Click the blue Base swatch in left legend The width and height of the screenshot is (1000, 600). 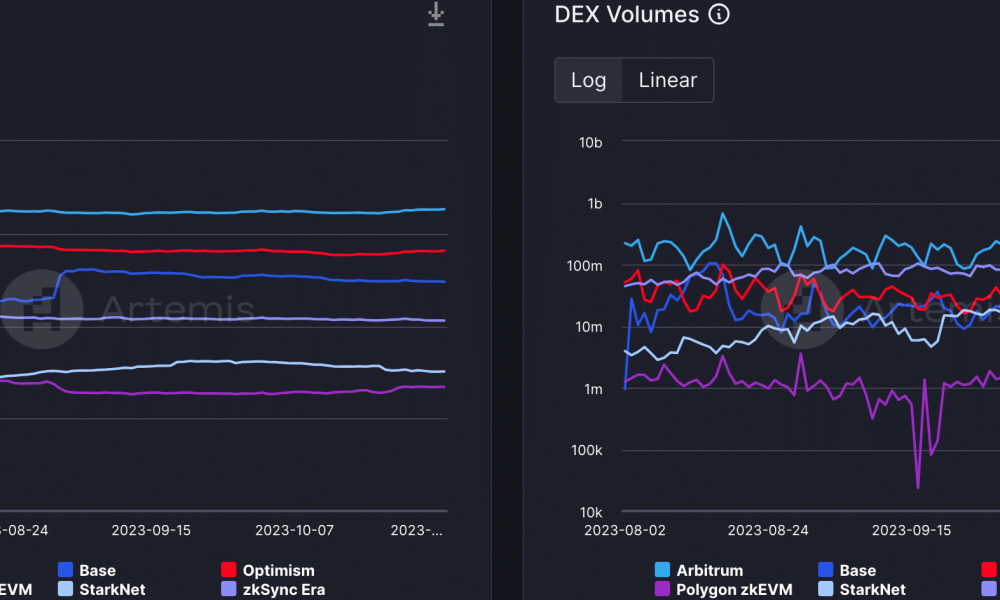[x=65, y=569]
